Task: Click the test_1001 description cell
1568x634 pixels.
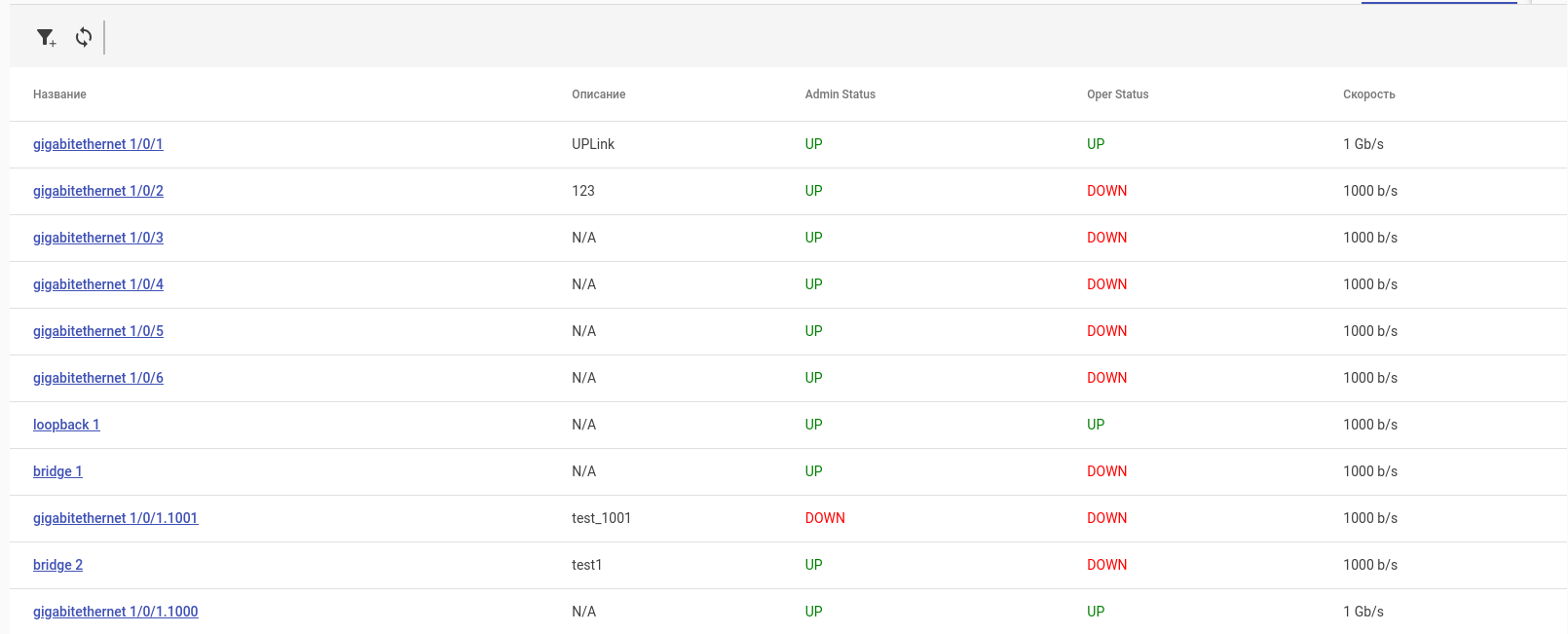Action: point(601,518)
